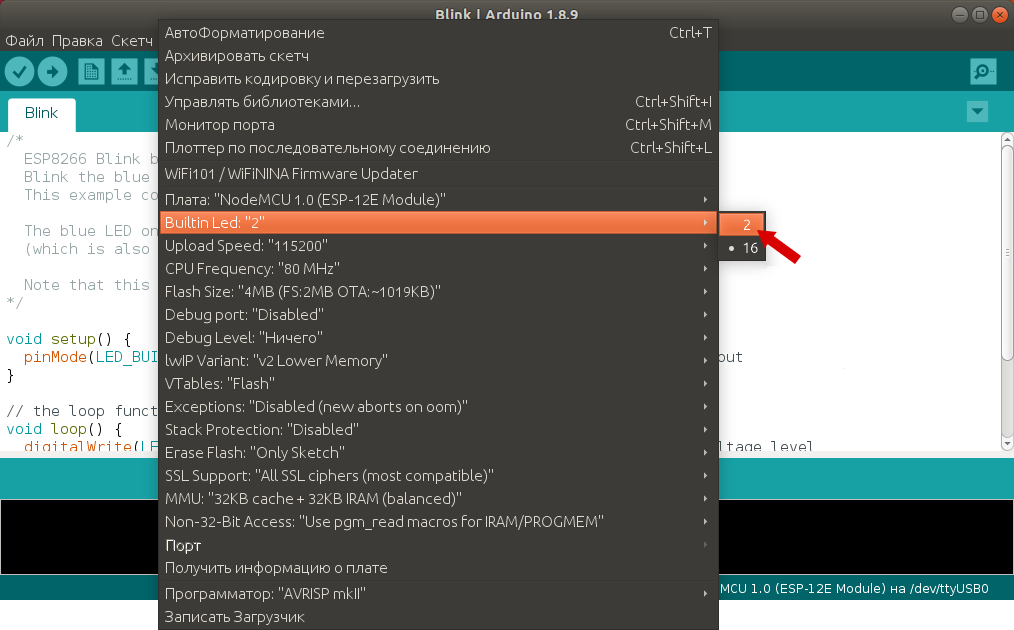This screenshot has height=630, width=1014.
Task: Create a new sketch with New icon
Action: [x=91, y=71]
